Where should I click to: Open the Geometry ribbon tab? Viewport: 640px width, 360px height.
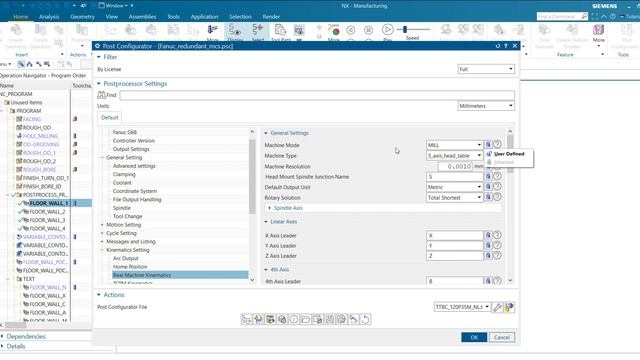pyautogui.click(x=82, y=17)
